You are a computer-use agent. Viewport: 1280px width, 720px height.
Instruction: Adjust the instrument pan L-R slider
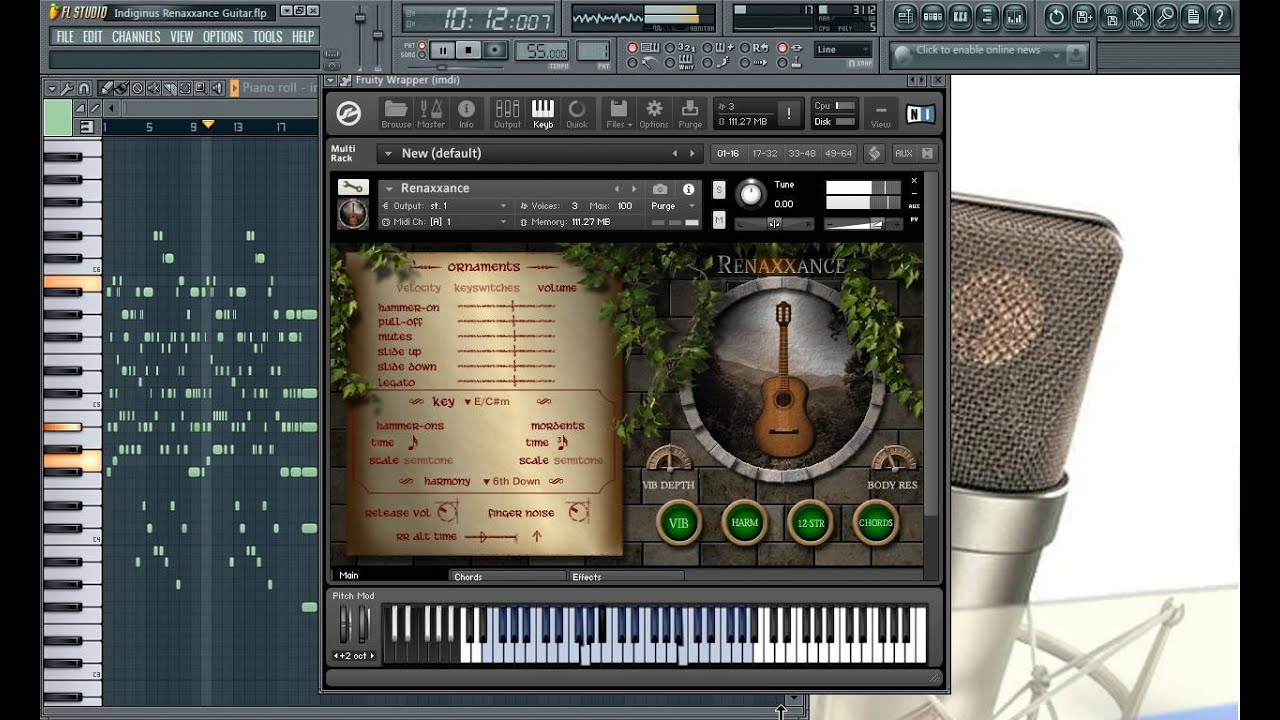[774, 224]
